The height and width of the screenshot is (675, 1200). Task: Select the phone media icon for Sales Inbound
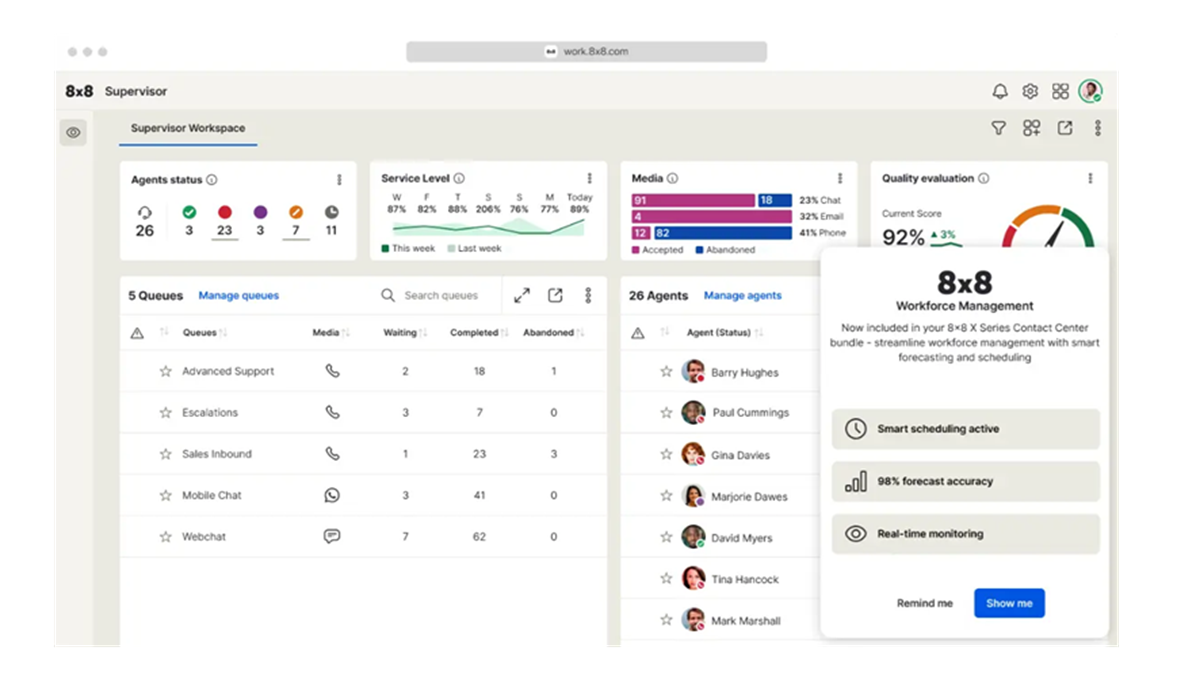pos(331,453)
